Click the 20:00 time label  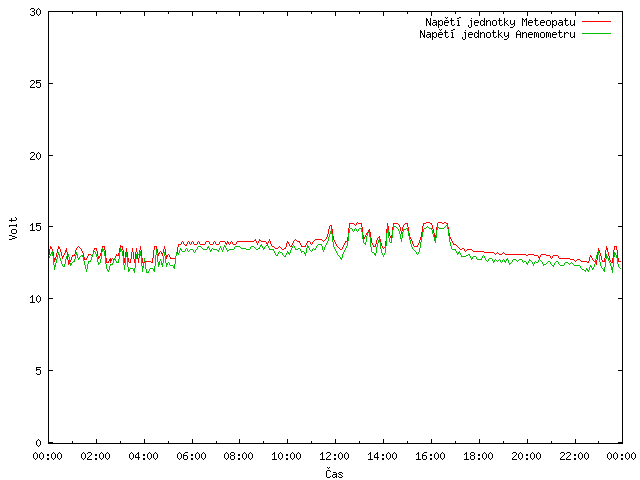[527, 456]
